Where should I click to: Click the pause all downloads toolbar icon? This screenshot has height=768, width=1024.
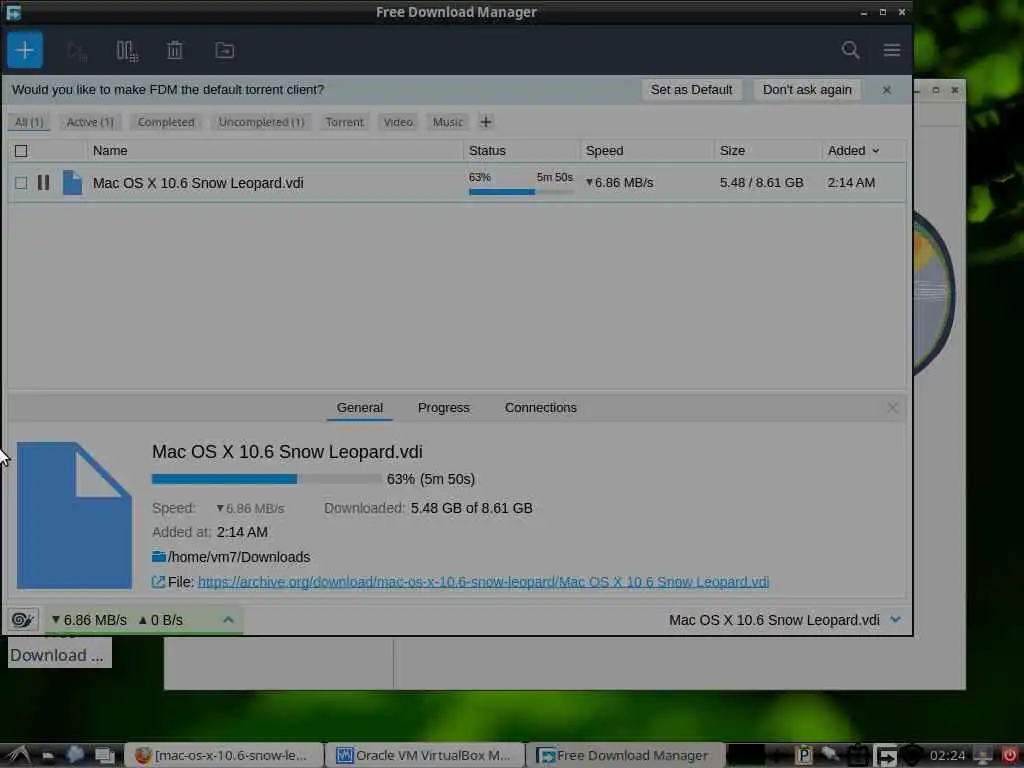click(x=127, y=51)
